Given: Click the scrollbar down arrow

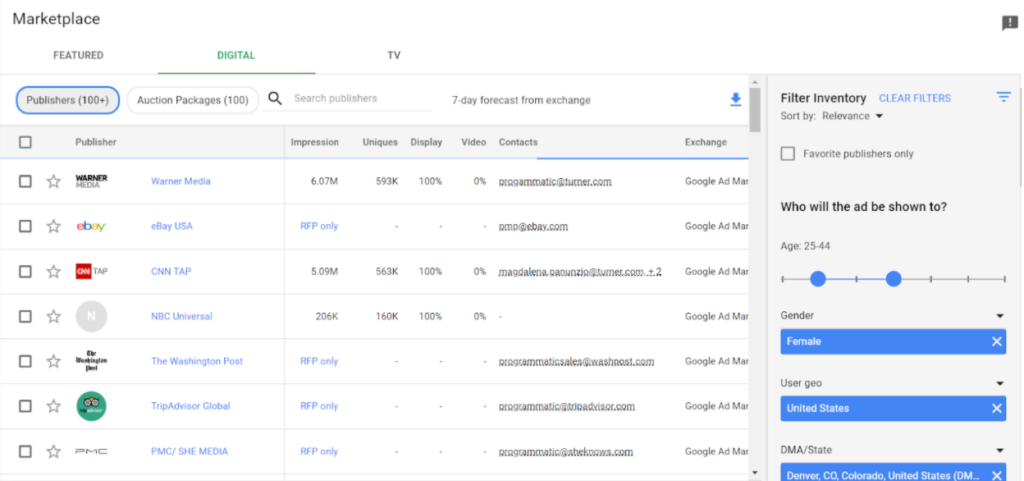Looking at the screenshot, I should [755, 473].
